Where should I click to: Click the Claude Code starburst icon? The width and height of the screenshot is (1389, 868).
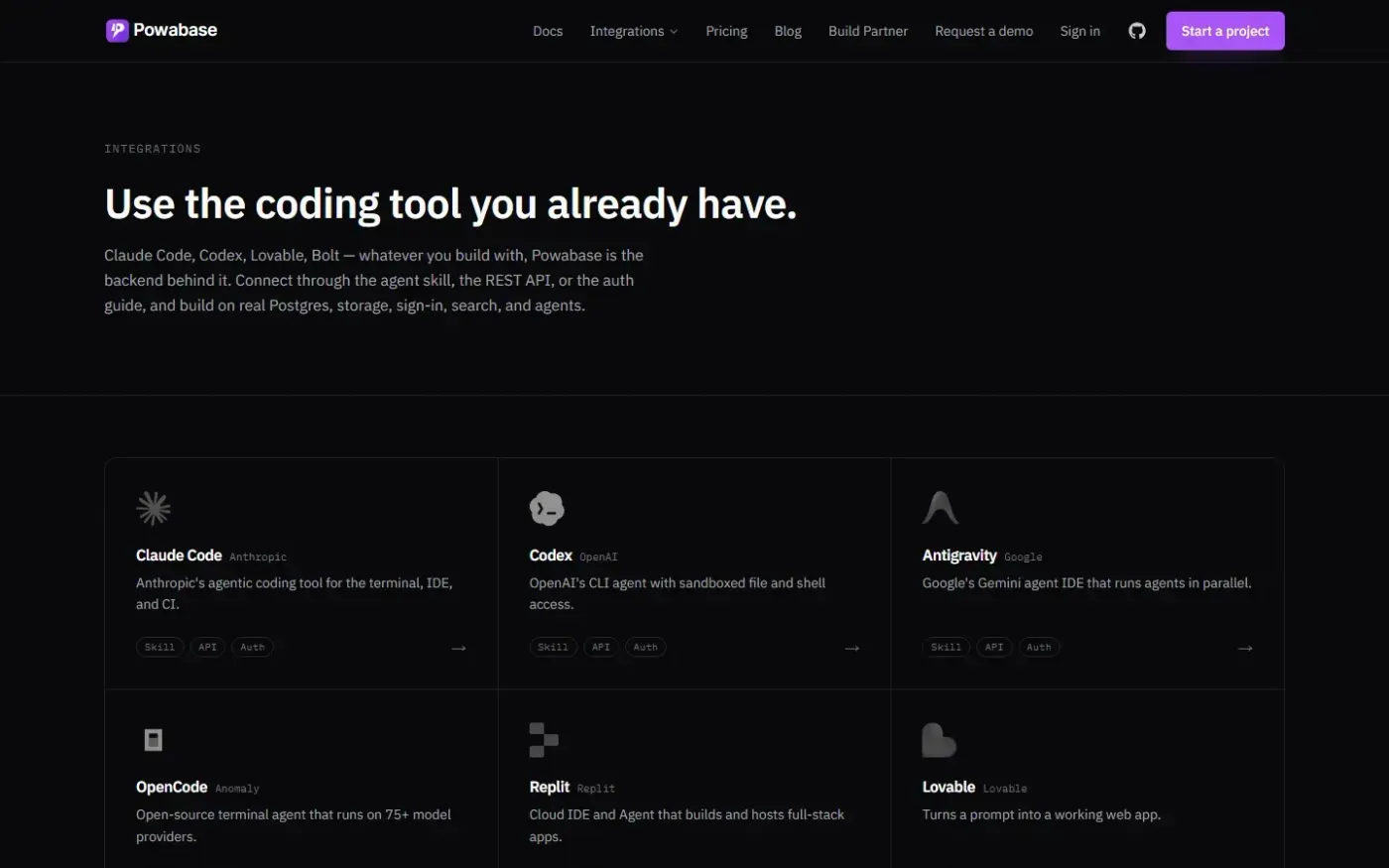(x=153, y=508)
